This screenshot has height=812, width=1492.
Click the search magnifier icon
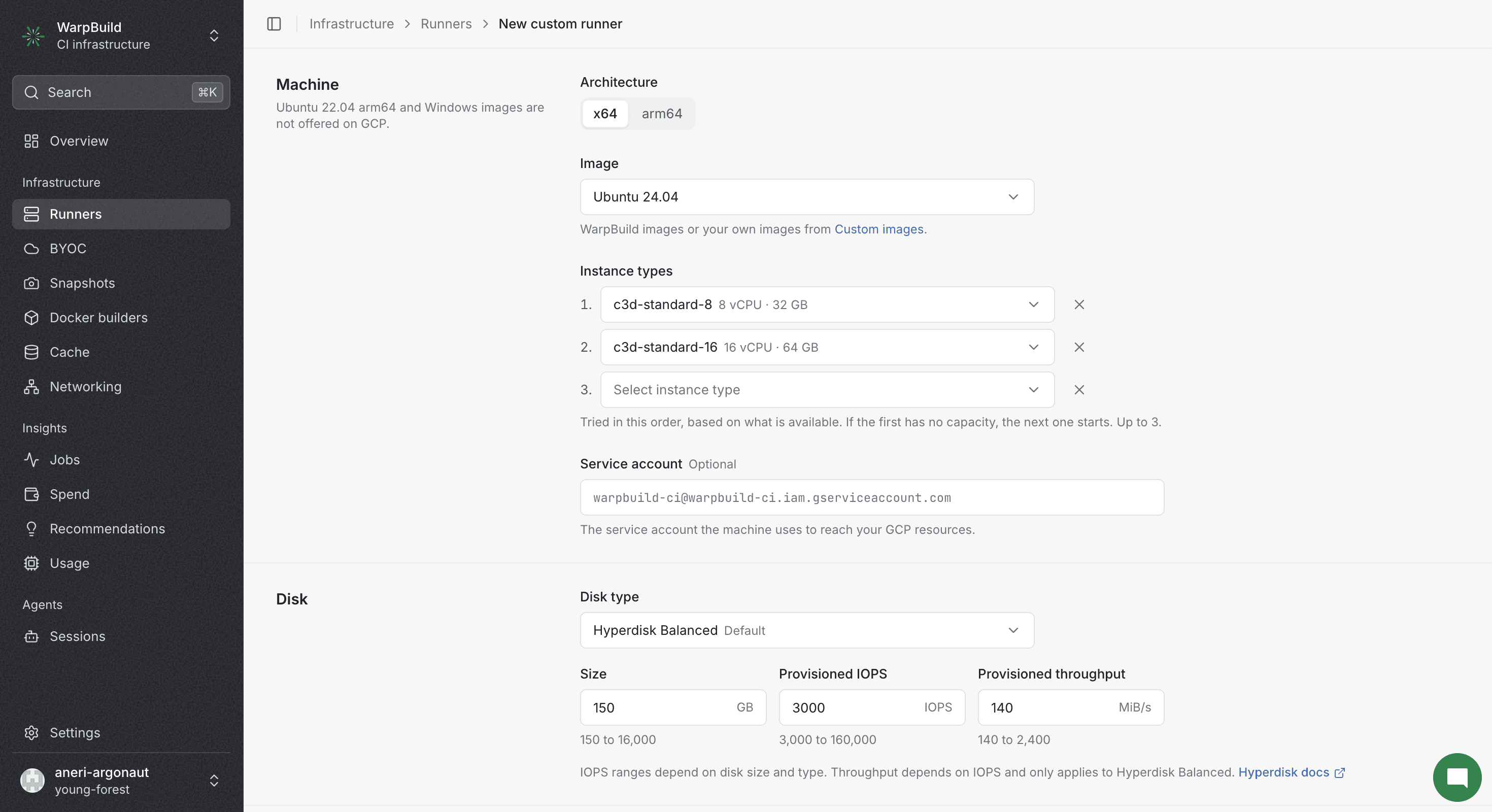[x=31, y=93]
